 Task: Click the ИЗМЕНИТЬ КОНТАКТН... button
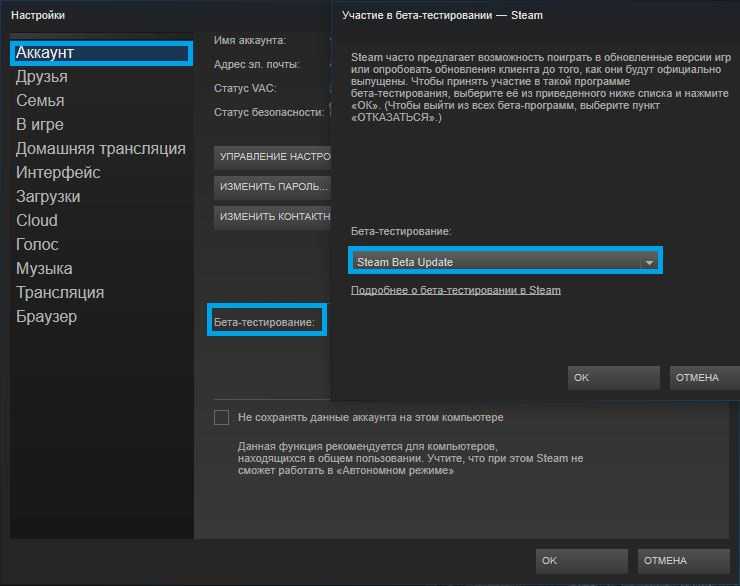[272, 217]
